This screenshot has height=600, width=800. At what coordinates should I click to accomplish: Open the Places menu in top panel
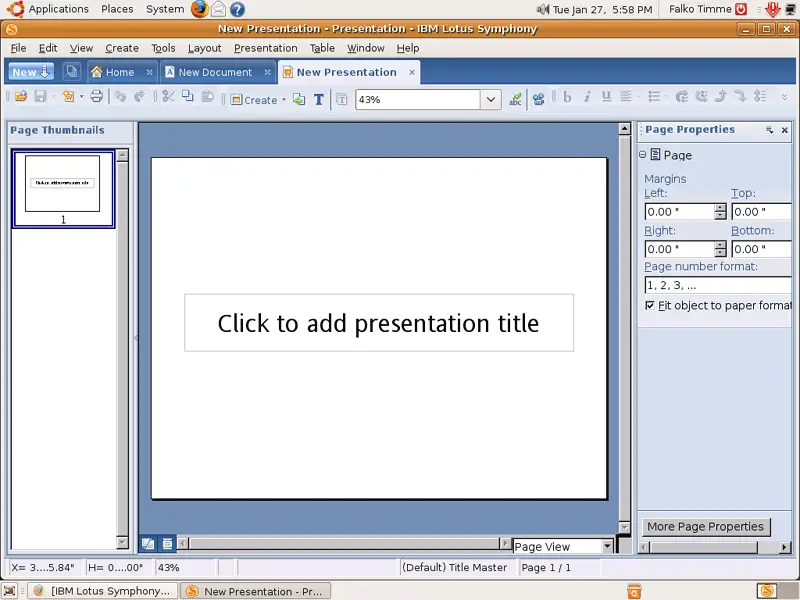117,9
